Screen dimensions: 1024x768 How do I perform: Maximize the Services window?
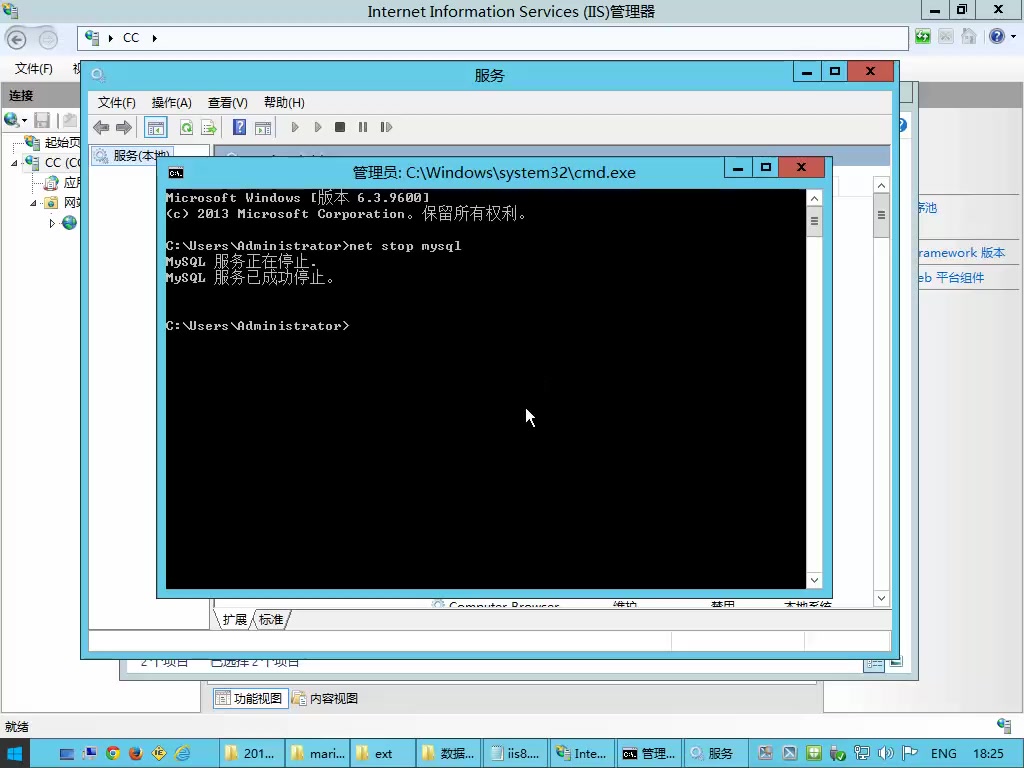[x=835, y=71]
